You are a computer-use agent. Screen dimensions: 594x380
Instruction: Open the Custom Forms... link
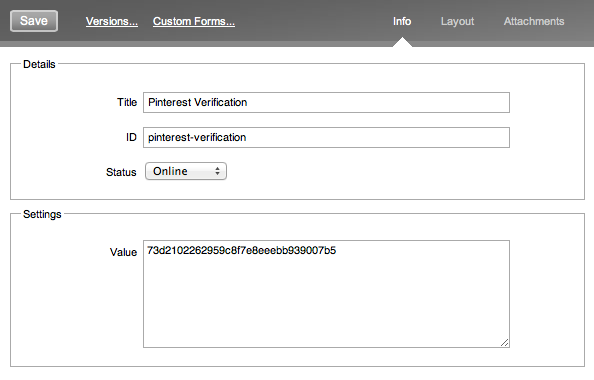(194, 21)
